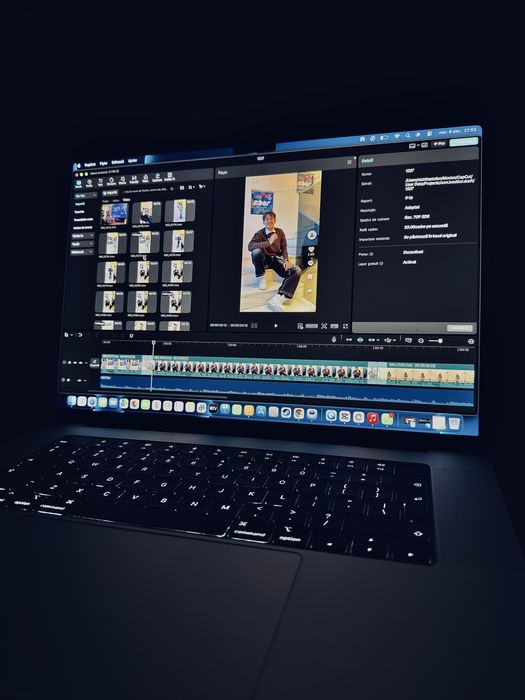Open Messages with the badge in the Dock
Viewport: 525px width, 700px height.
[x=388, y=419]
